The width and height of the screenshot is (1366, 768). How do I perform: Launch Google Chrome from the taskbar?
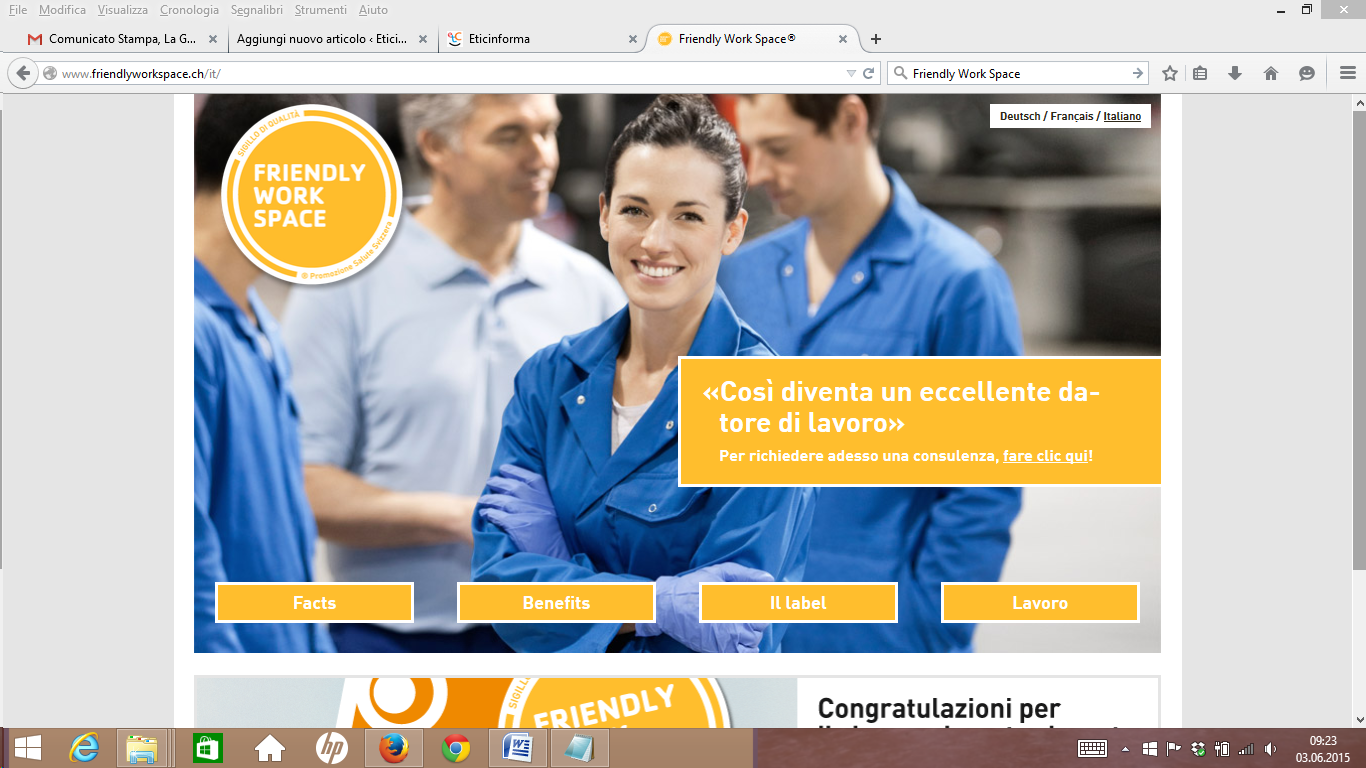point(456,748)
